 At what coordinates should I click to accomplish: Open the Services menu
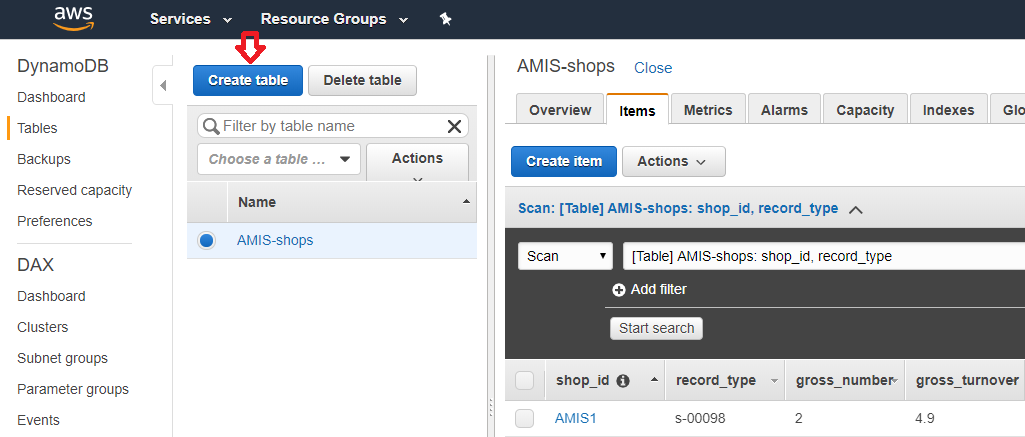(190, 19)
